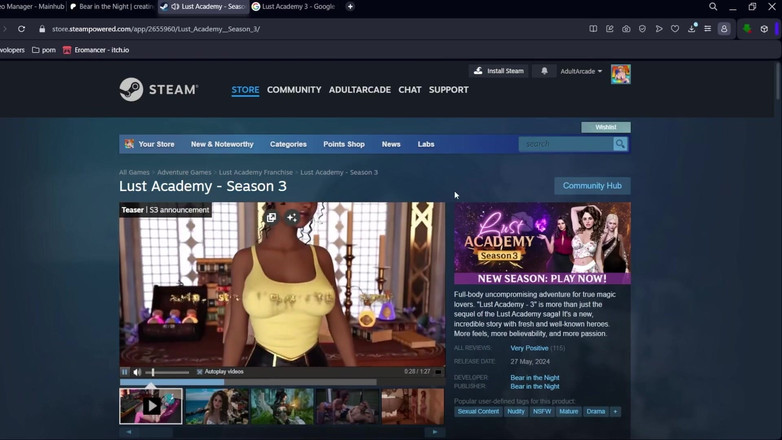
Task: Toggle the Autoplay videos checkbox
Action: click(200, 372)
